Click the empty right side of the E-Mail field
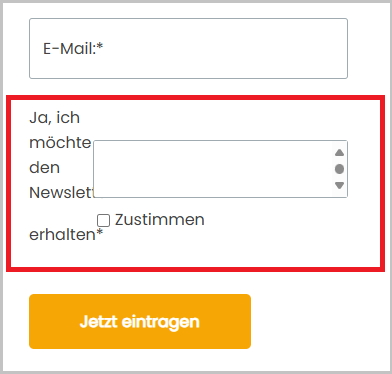 (x=267, y=49)
